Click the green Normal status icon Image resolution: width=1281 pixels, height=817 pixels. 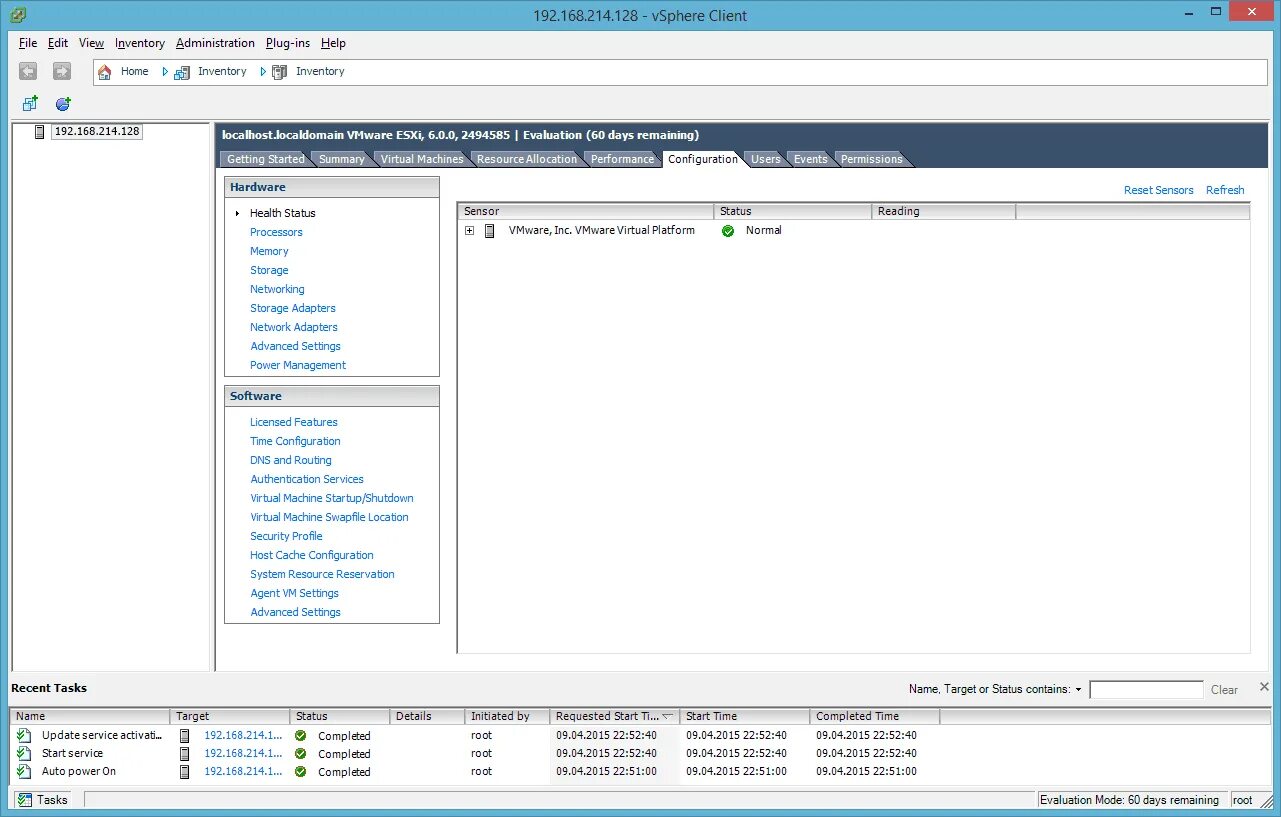[x=728, y=231]
